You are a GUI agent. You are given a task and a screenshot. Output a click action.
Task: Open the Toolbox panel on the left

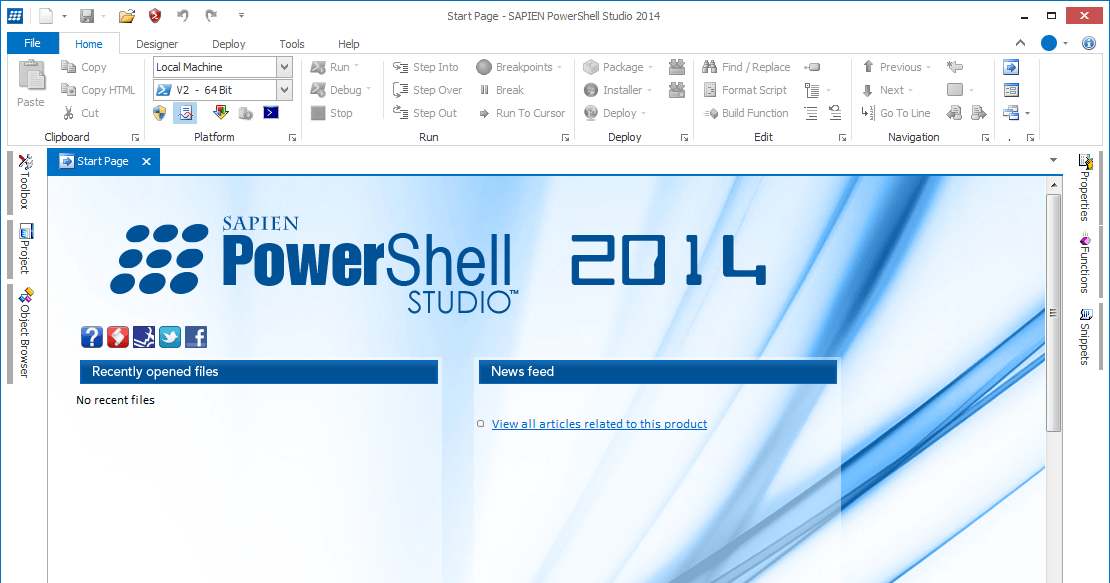[25, 182]
